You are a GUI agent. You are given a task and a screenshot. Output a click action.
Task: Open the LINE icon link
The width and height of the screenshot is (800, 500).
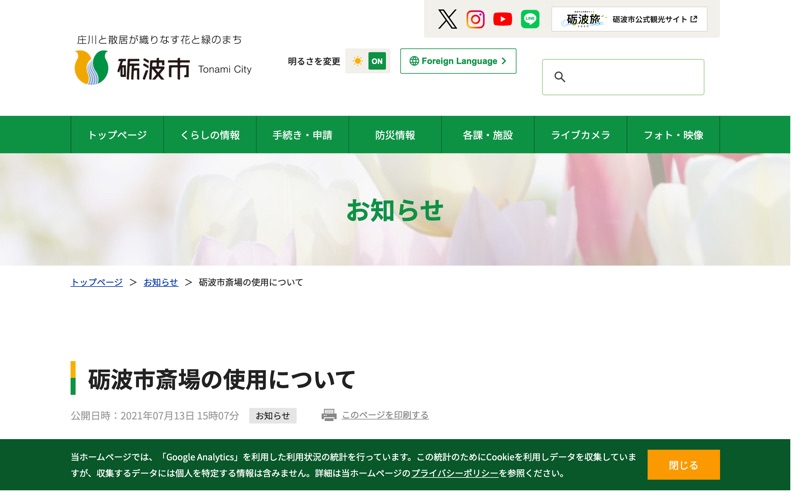click(x=530, y=19)
